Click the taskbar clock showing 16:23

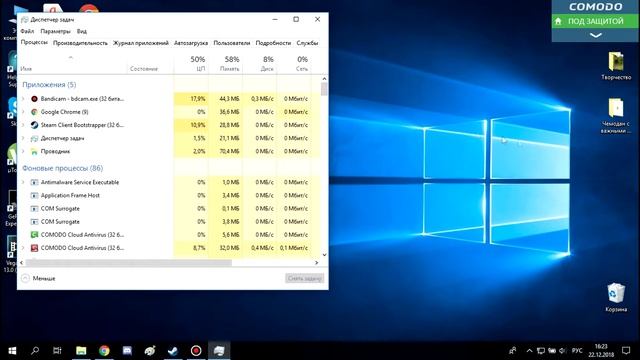point(601,351)
